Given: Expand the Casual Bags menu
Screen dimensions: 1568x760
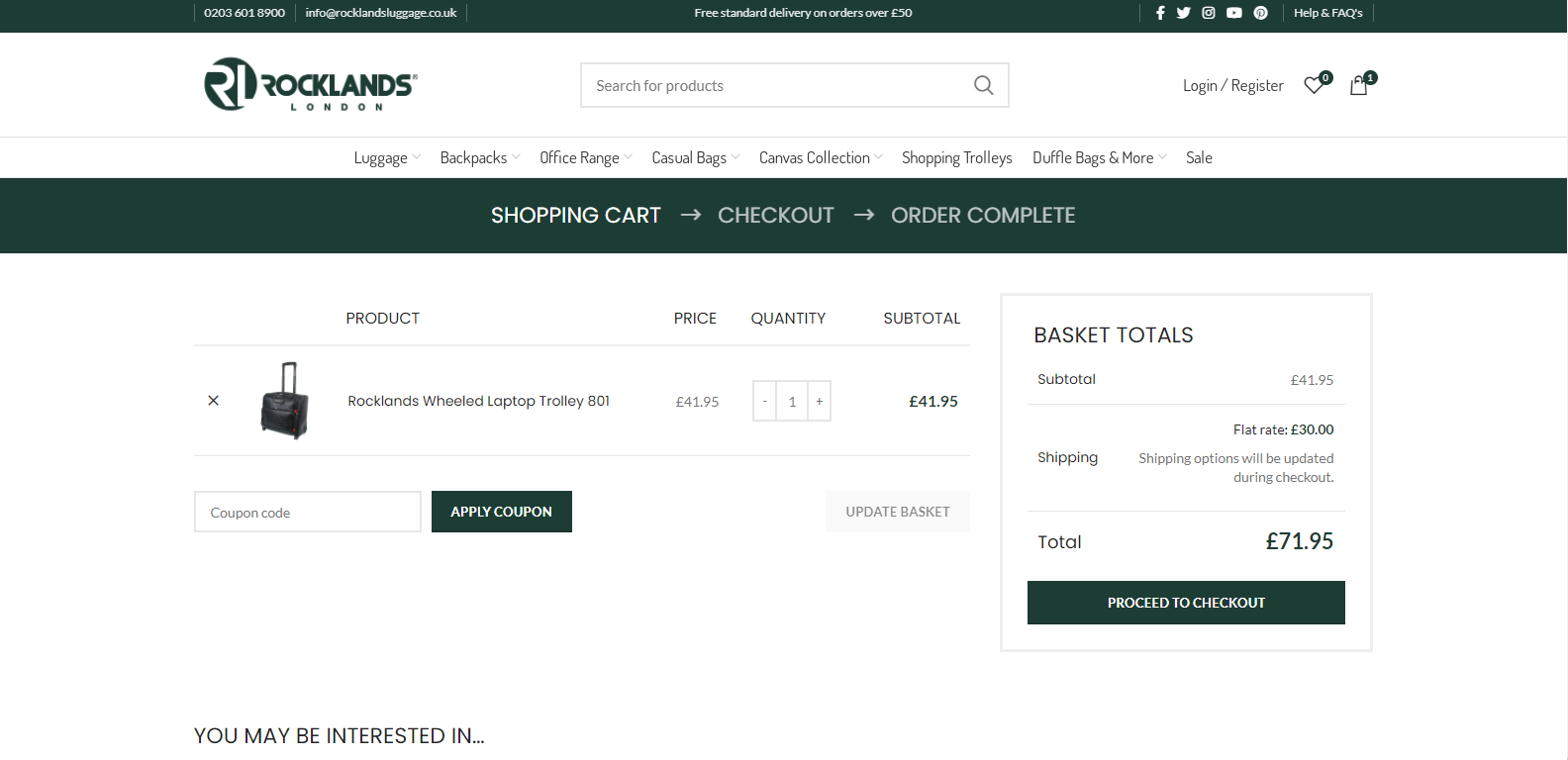Looking at the screenshot, I should [696, 157].
